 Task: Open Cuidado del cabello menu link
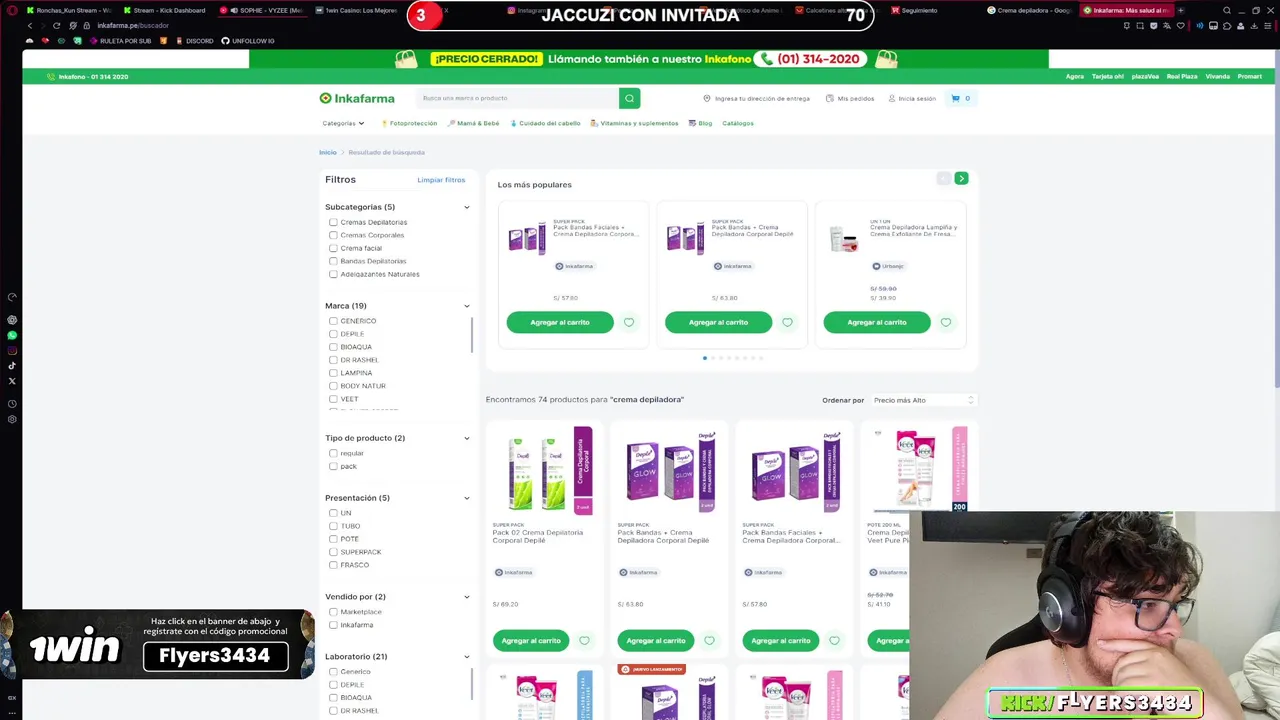[x=545, y=123]
